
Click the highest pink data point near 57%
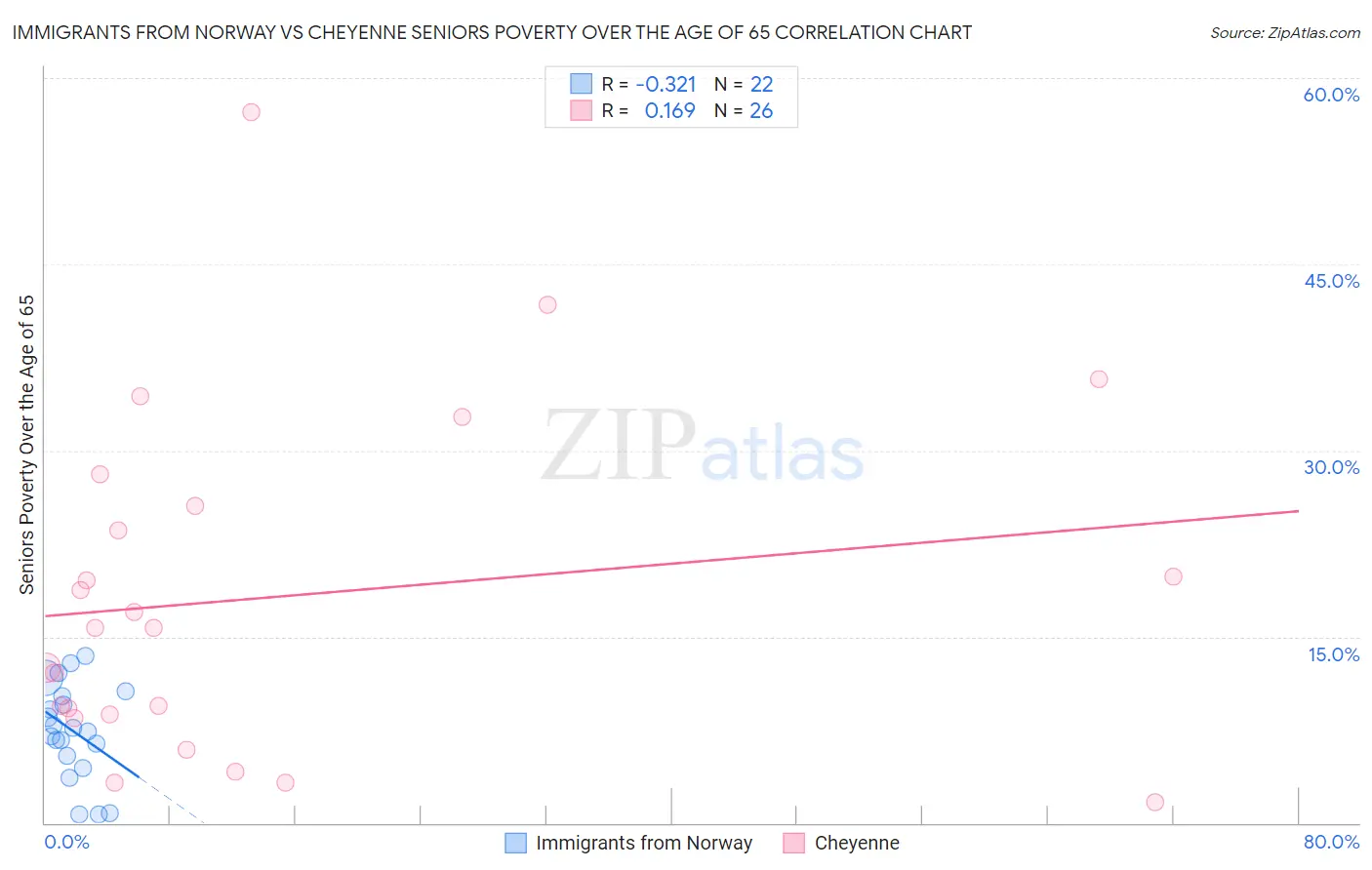[251, 112]
